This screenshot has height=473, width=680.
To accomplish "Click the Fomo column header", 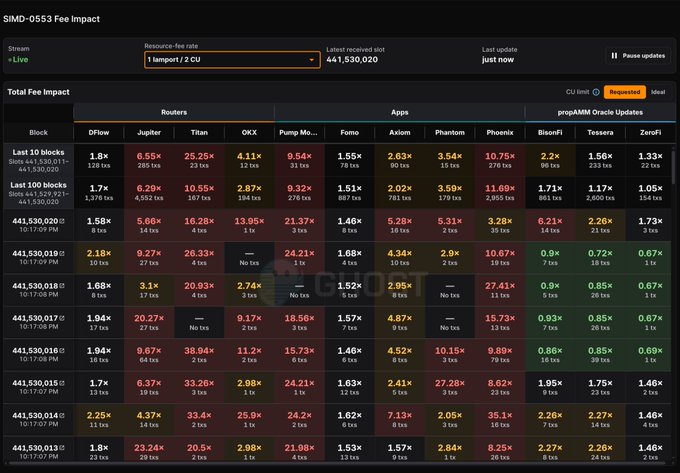I will pos(350,133).
